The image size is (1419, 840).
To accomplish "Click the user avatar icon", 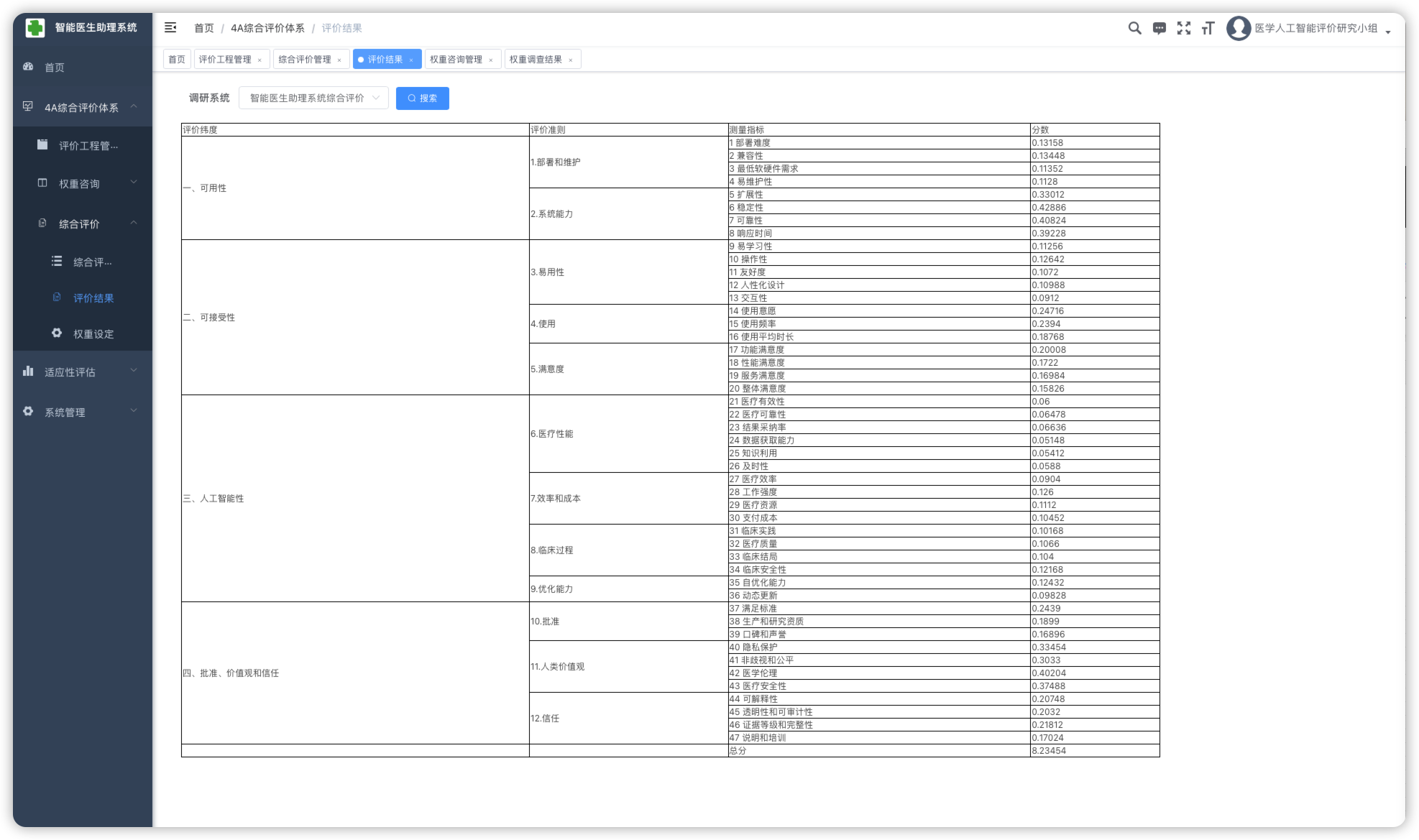I will click(1238, 28).
